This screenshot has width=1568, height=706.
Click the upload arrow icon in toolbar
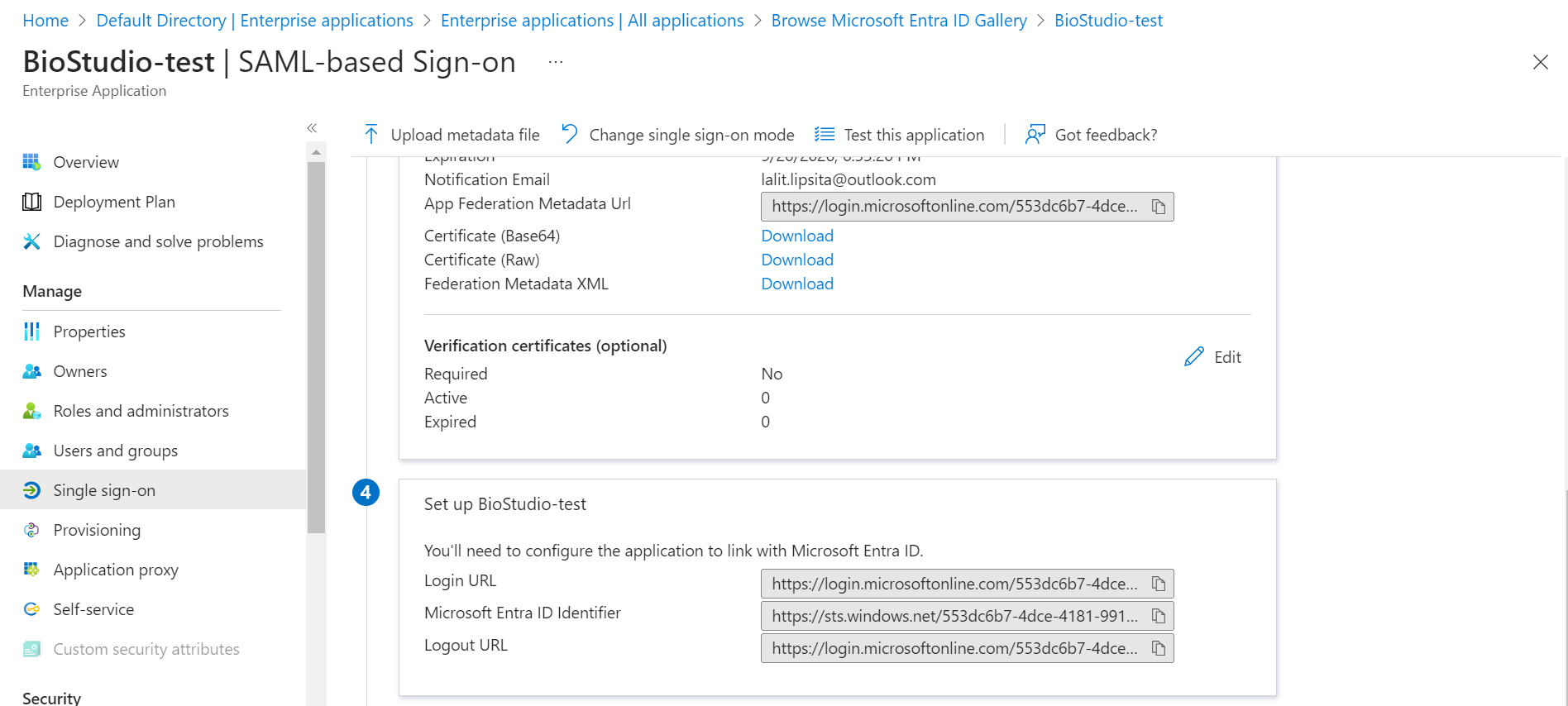point(371,134)
